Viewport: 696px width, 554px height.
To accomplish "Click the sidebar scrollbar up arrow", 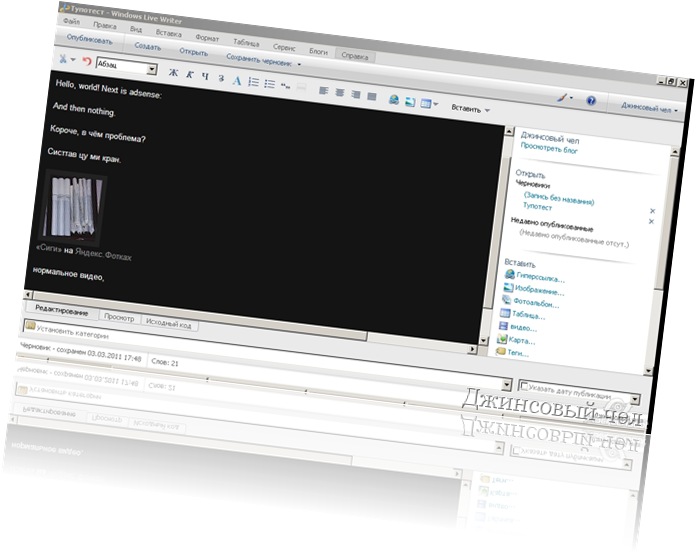I will pos(675,152).
